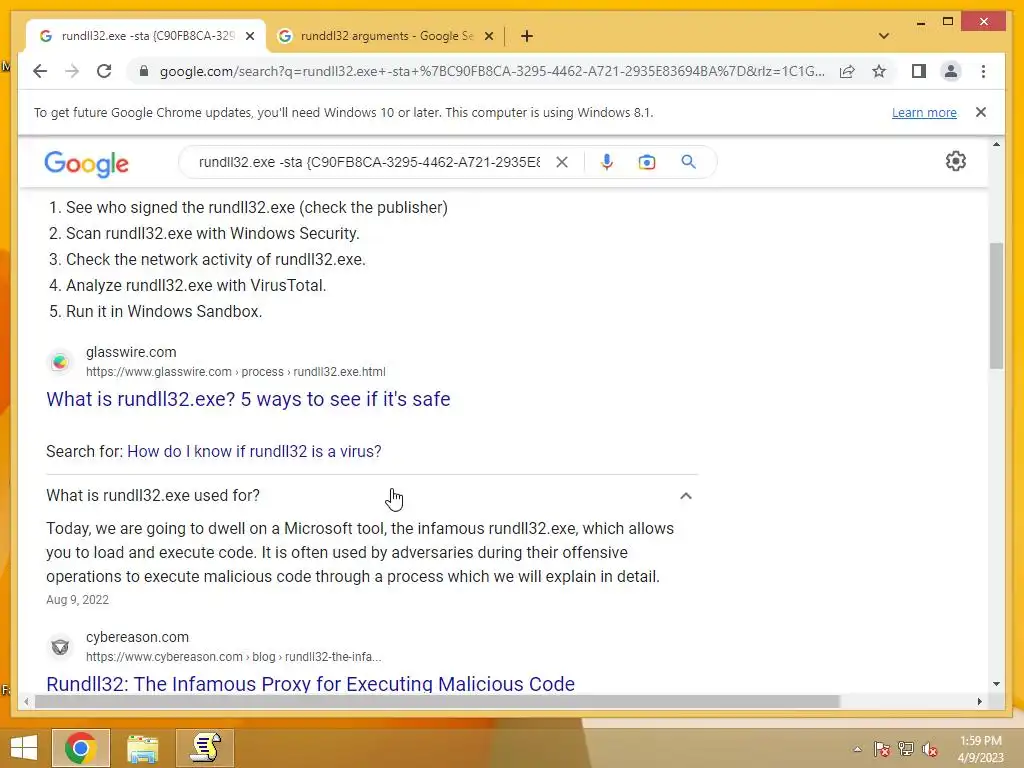This screenshot has width=1024, height=768.
Task: Open Chrome three-dot menu
Action: click(x=983, y=71)
